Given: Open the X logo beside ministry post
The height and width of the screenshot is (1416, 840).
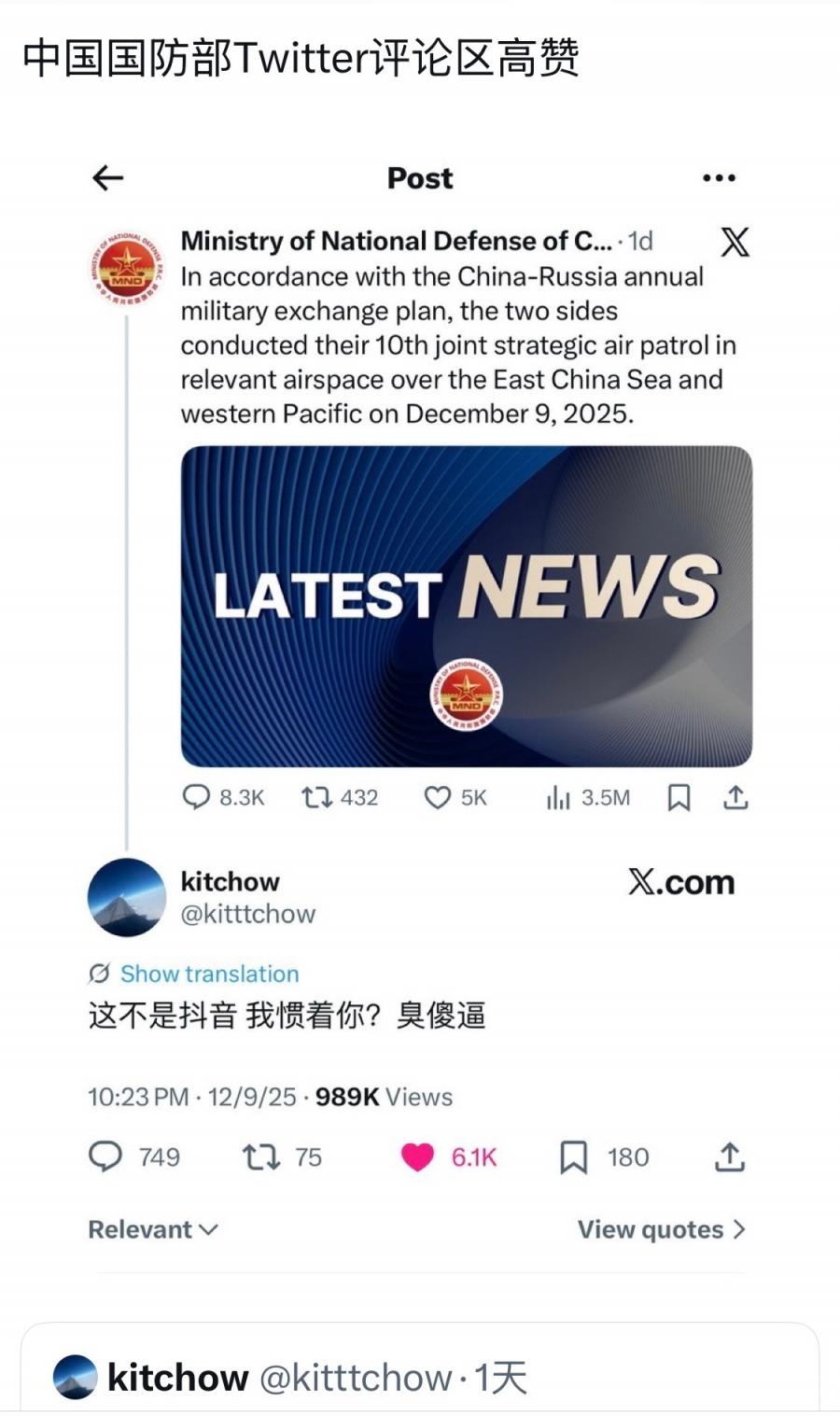Looking at the screenshot, I should pos(735,242).
